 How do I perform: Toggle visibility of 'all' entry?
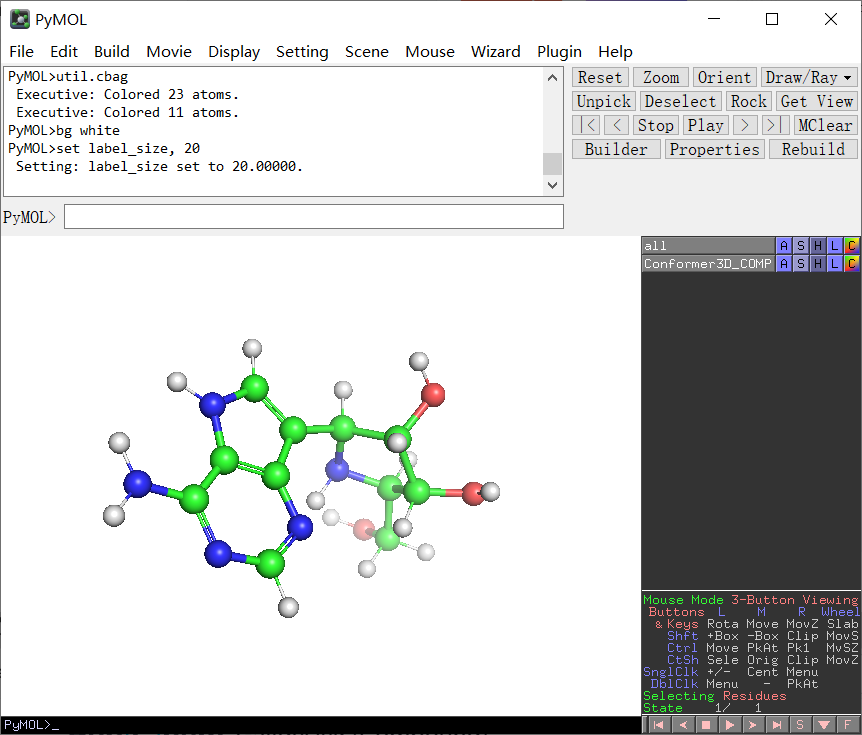[x=708, y=246]
